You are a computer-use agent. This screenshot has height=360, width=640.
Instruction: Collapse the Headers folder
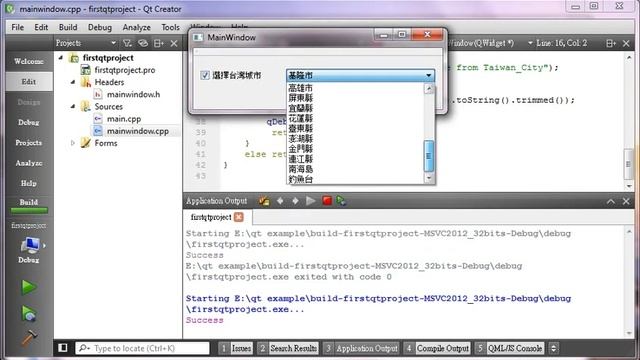[x=73, y=82]
